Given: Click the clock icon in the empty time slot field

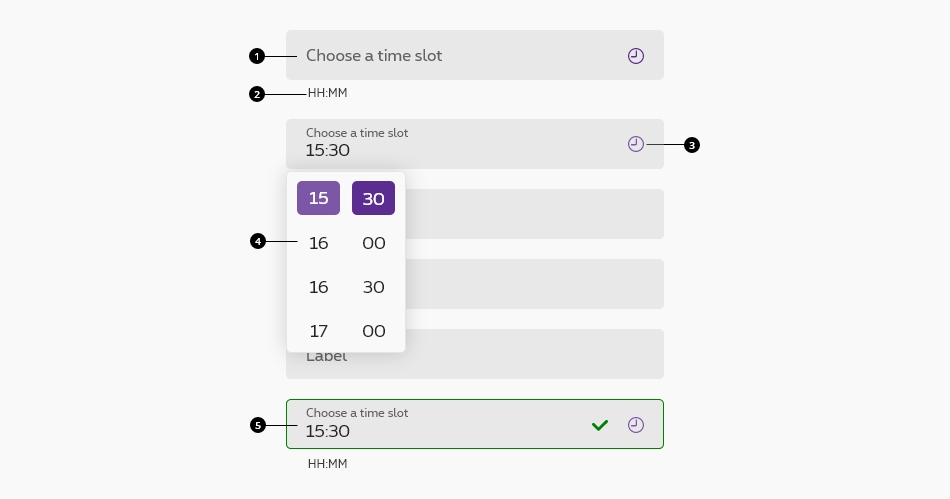Looking at the screenshot, I should click(636, 56).
